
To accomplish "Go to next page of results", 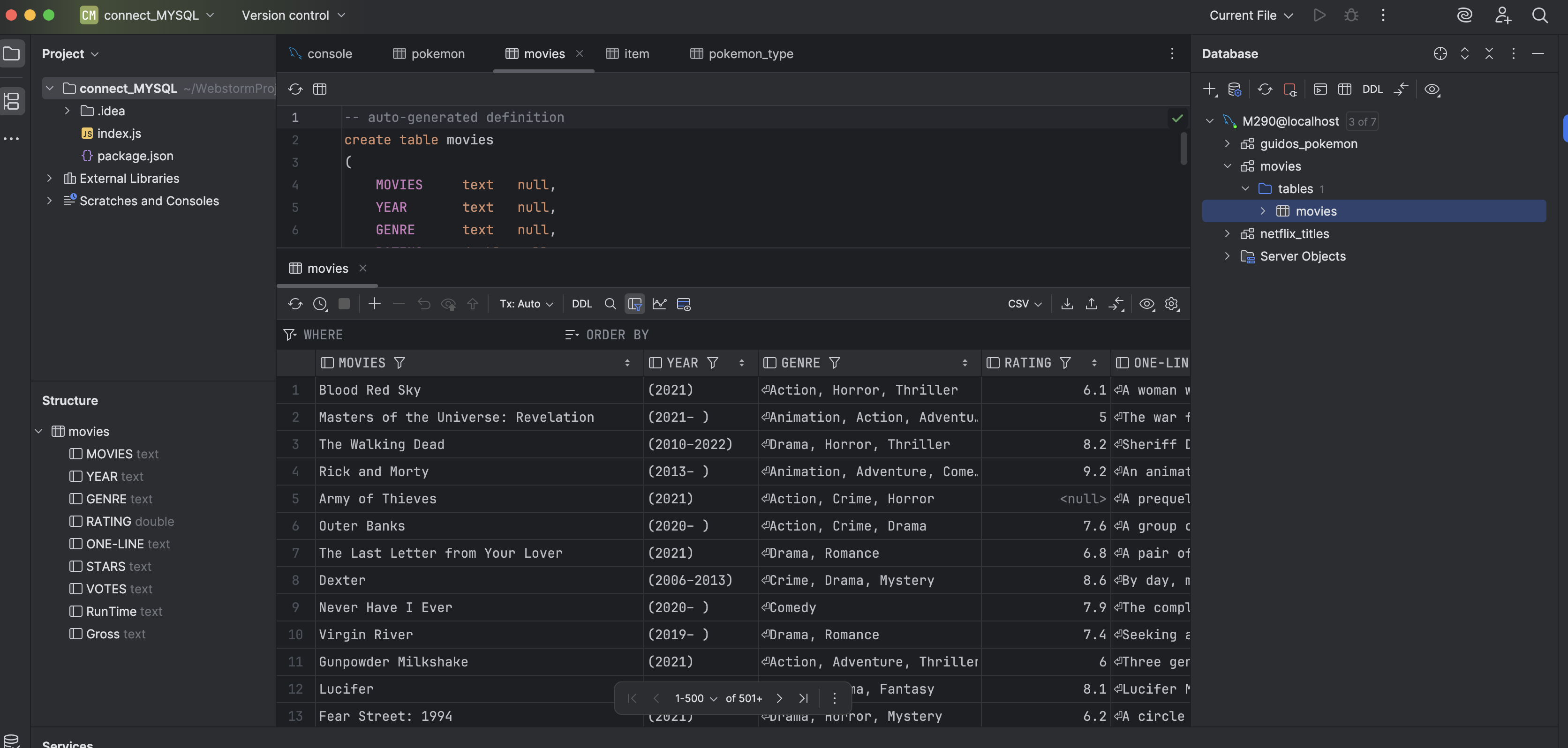I will click(779, 698).
